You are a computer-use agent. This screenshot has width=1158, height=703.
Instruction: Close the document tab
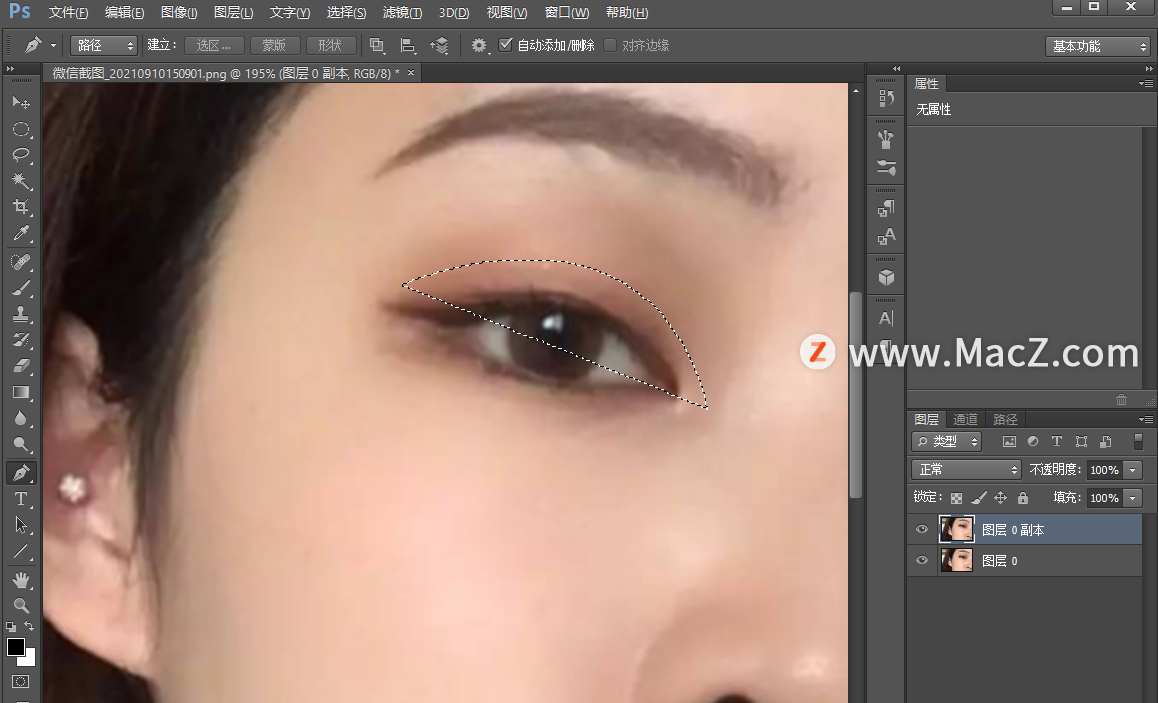pyautogui.click(x=411, y=72)
